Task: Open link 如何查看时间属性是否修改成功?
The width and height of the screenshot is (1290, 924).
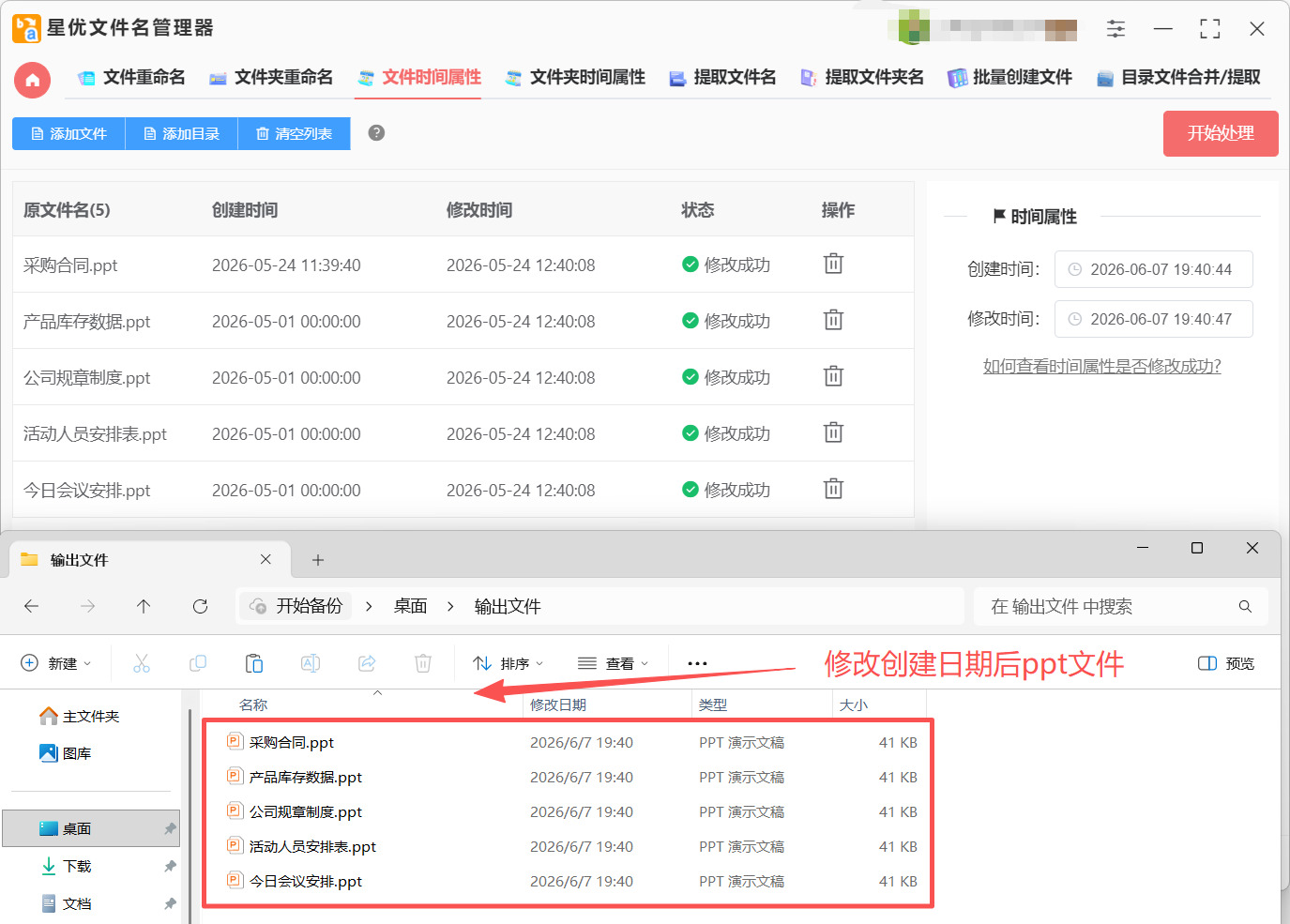Action: (x=1101, y=367)
